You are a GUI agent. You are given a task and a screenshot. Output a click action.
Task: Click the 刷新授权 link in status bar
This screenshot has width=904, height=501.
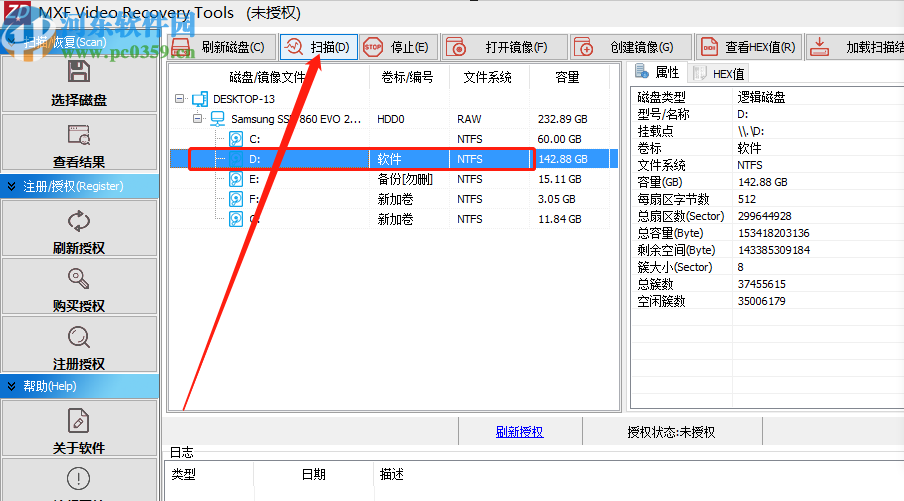[519, 432]
